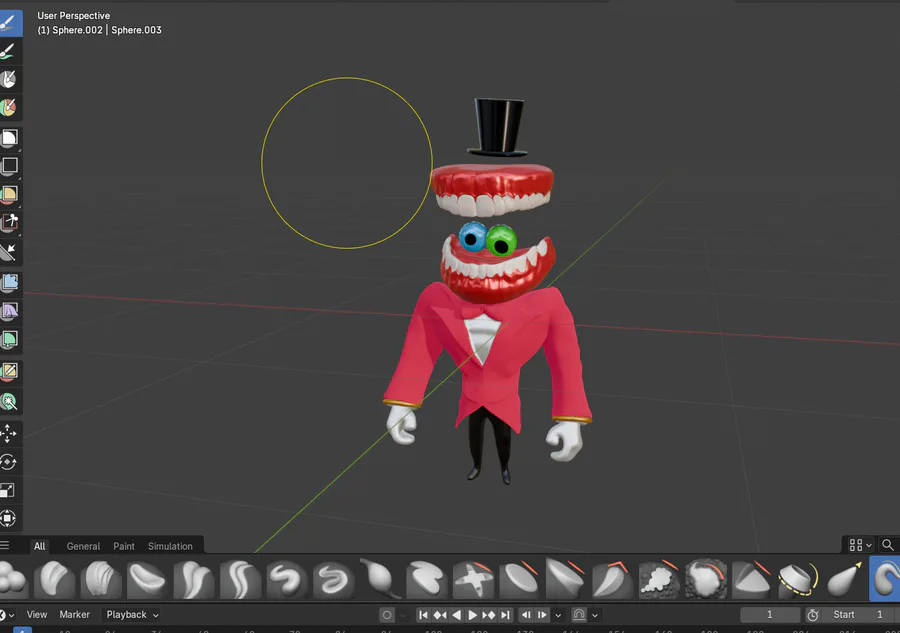The image size is (900, 633).
Task: Pick the rough smoothed-blob brush with red arc
Action: [705, 578]
